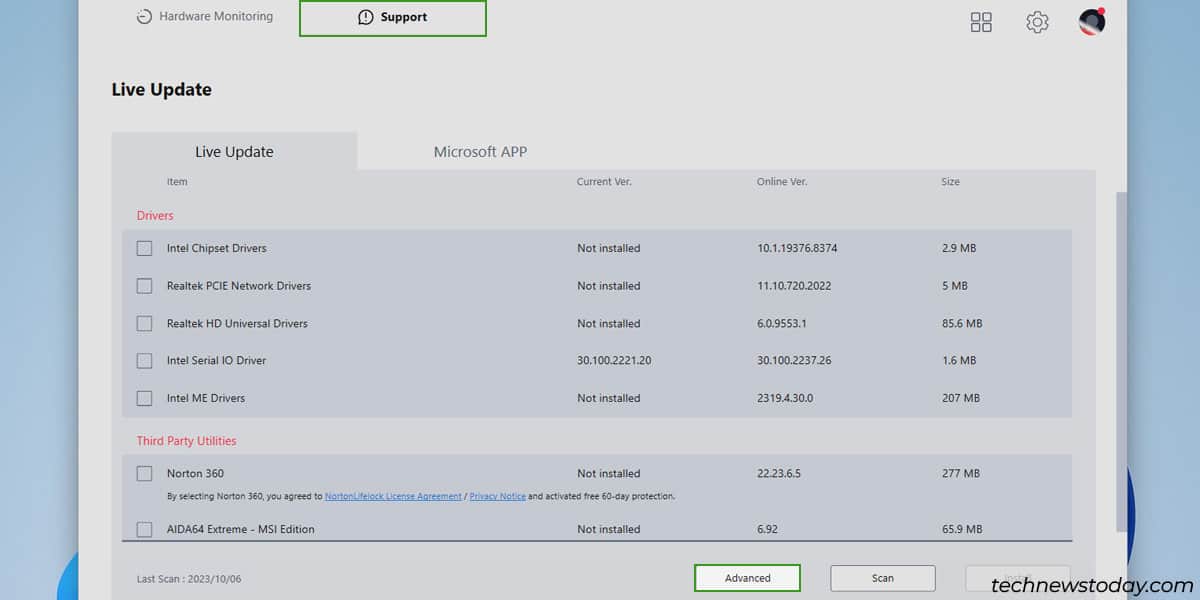Click the Intel Serial IO Driver name
This screenshot has height=600, width=1200.
(216, 360)
